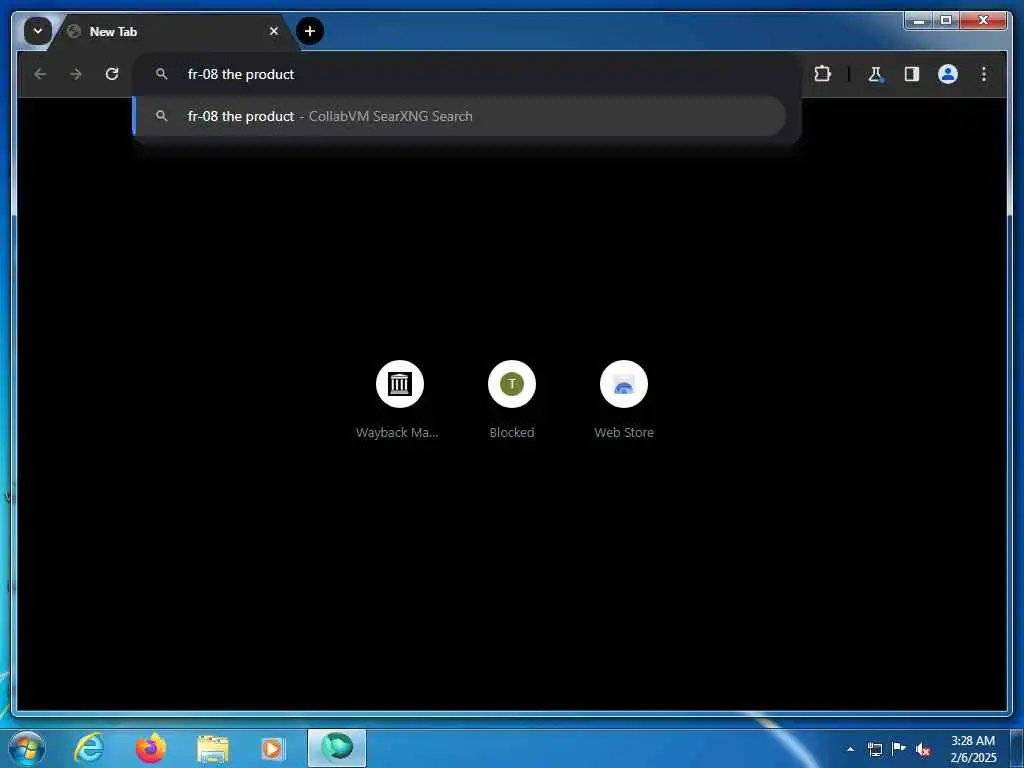Maximize the browser window
The height and width of the screenshot is (768, 1024).
click(x=946, y=21)
